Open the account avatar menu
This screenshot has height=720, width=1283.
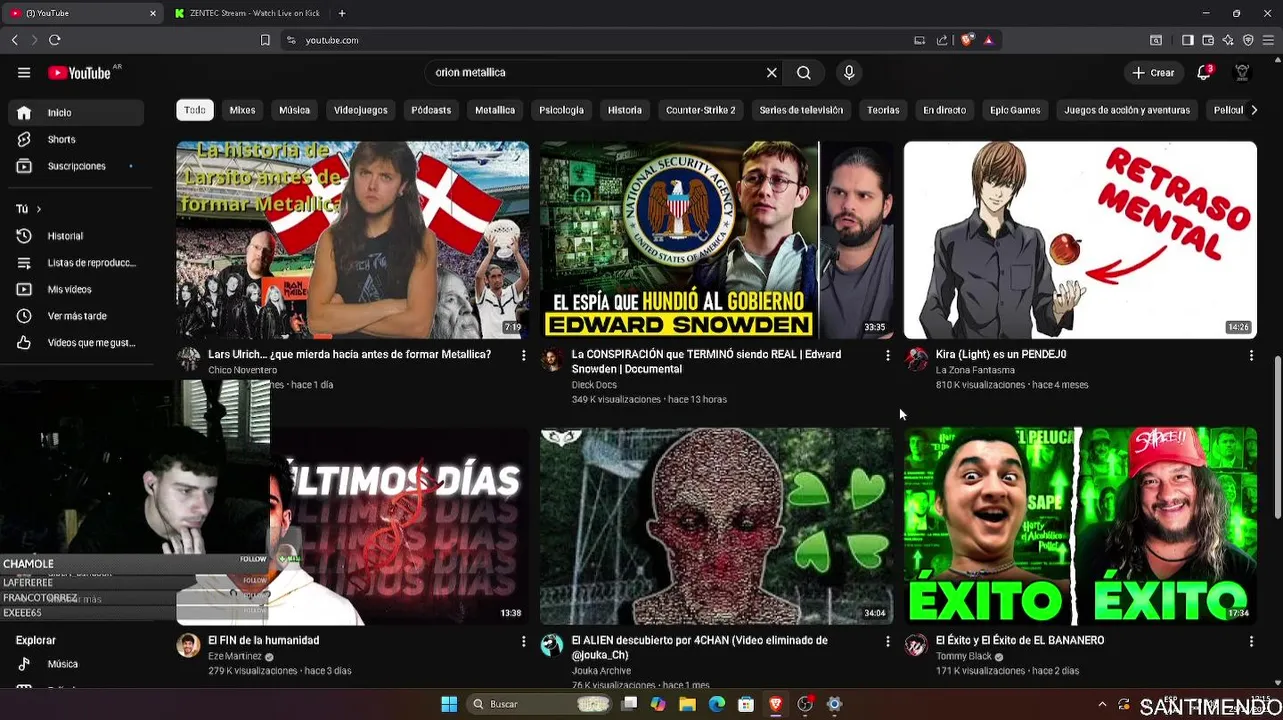tap(1242, 73)
